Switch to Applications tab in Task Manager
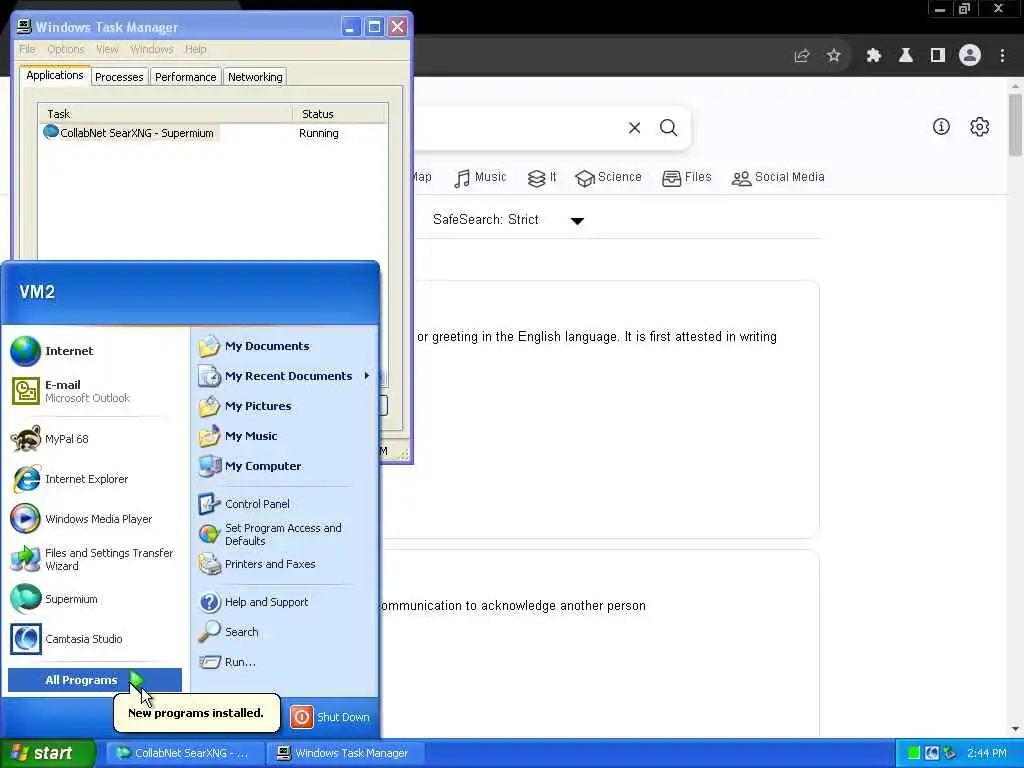1024x768 pixels. click(x=55, y=75)
